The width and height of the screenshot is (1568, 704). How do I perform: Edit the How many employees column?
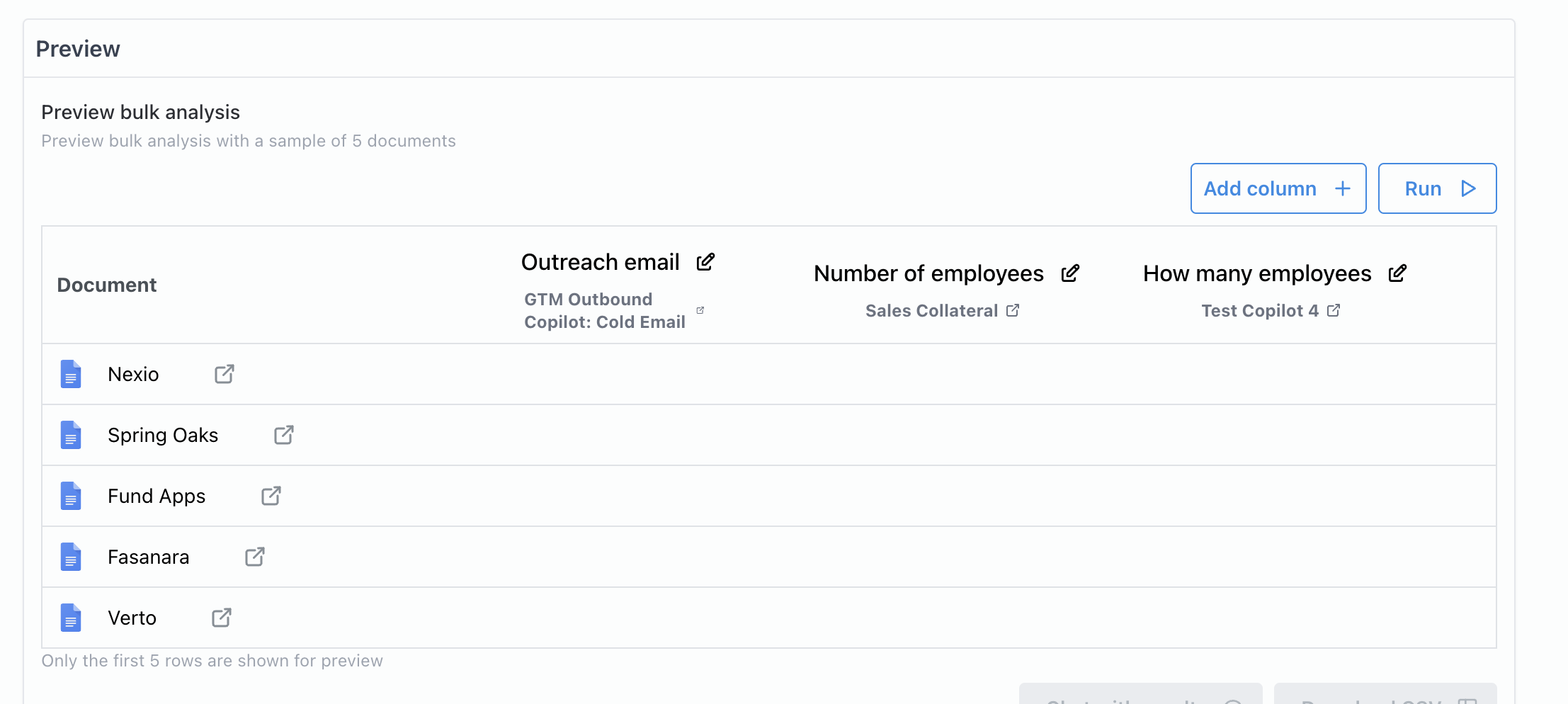click(x=1397, y=273)
